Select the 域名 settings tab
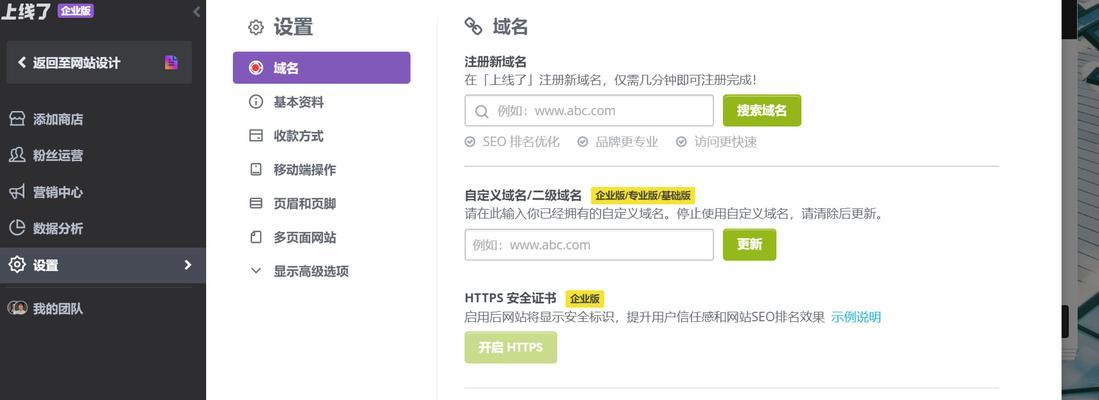The width and height of the screenshot is (1099, 400). click(322, 68)
